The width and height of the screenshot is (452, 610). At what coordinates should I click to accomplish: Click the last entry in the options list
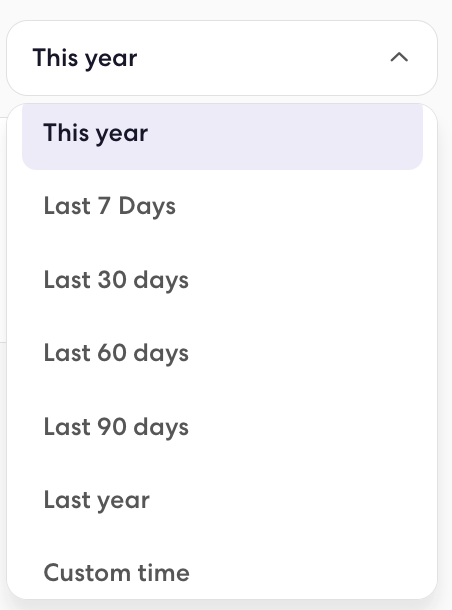222,573
